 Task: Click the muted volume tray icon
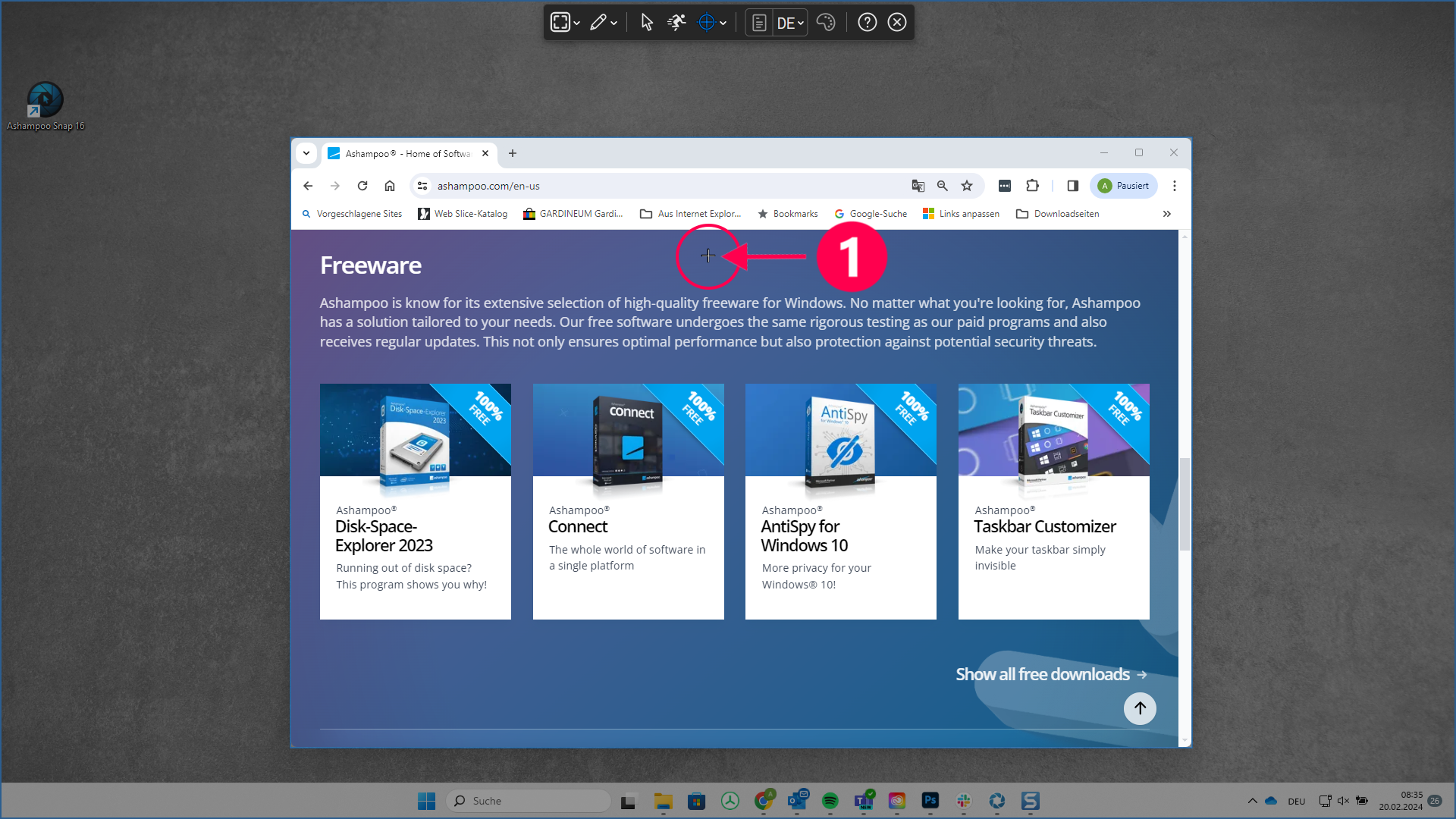coord(1343,801)
